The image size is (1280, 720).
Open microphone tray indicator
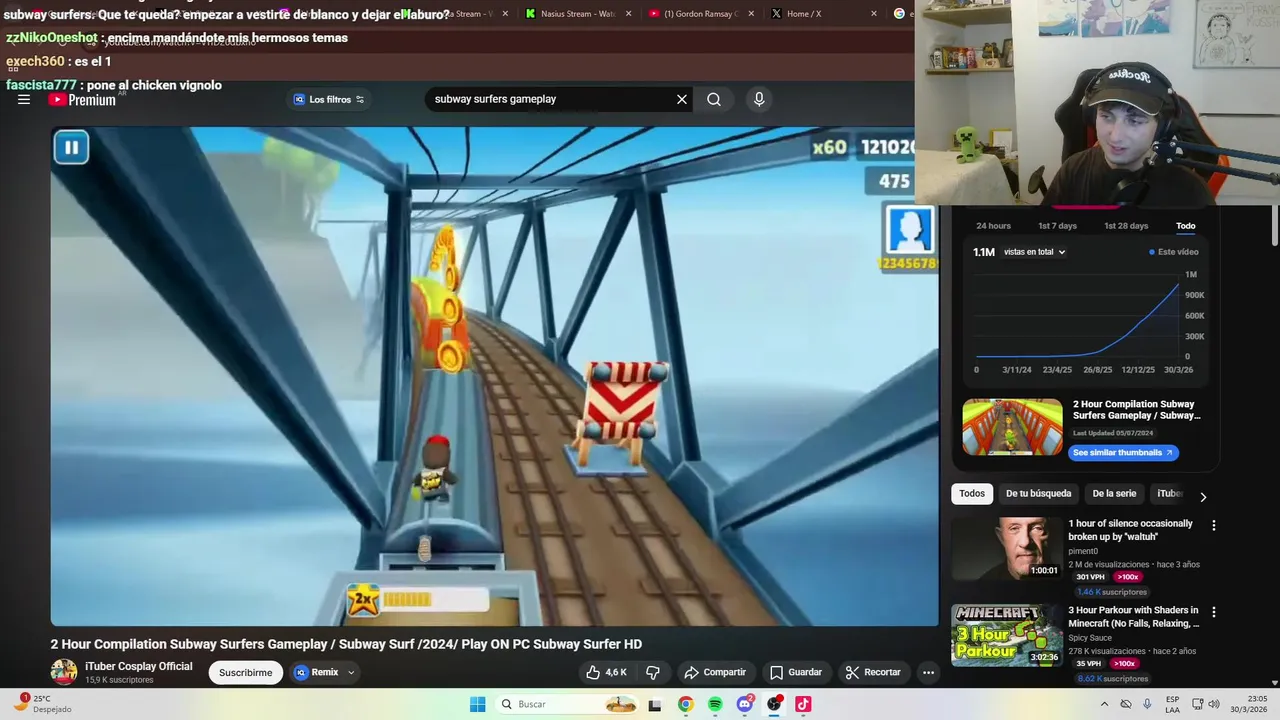(x=1147, y=704)
